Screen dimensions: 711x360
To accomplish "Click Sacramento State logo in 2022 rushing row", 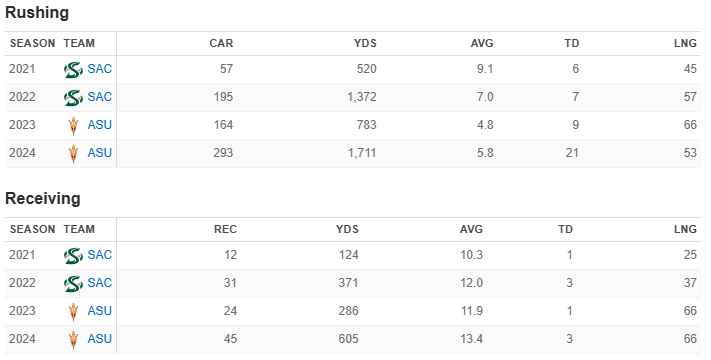I will (x=73, y=98).
